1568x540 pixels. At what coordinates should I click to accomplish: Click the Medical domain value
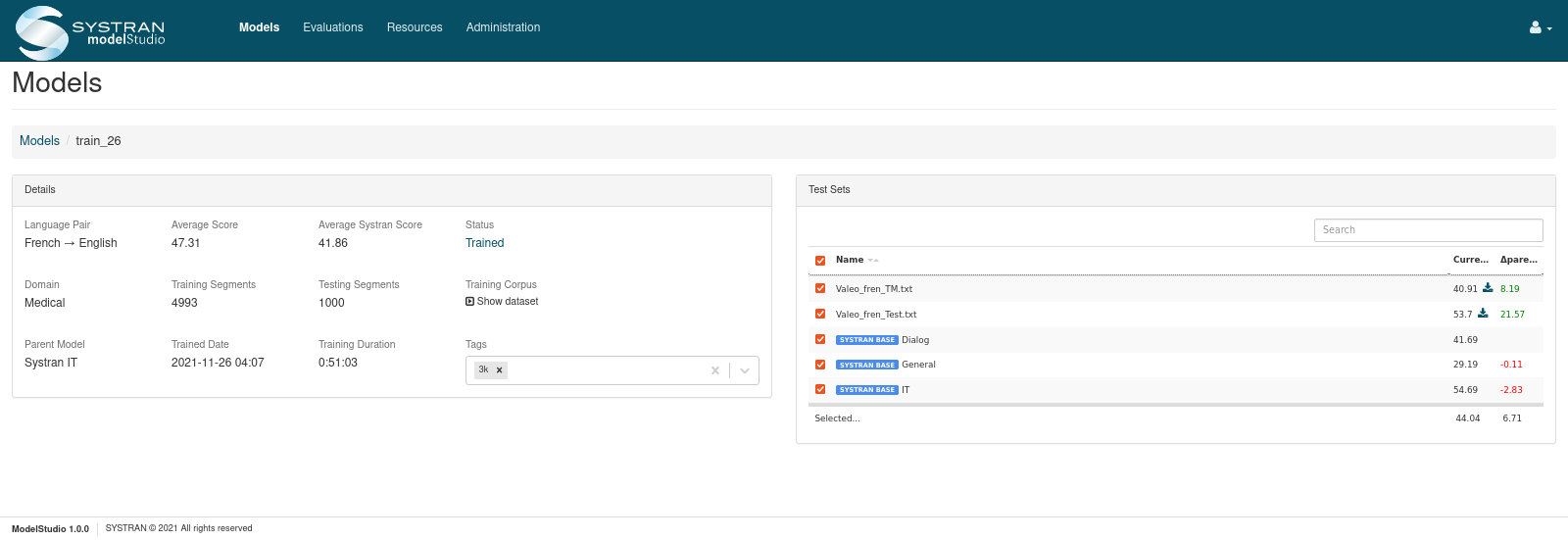[x=44, y=303]
